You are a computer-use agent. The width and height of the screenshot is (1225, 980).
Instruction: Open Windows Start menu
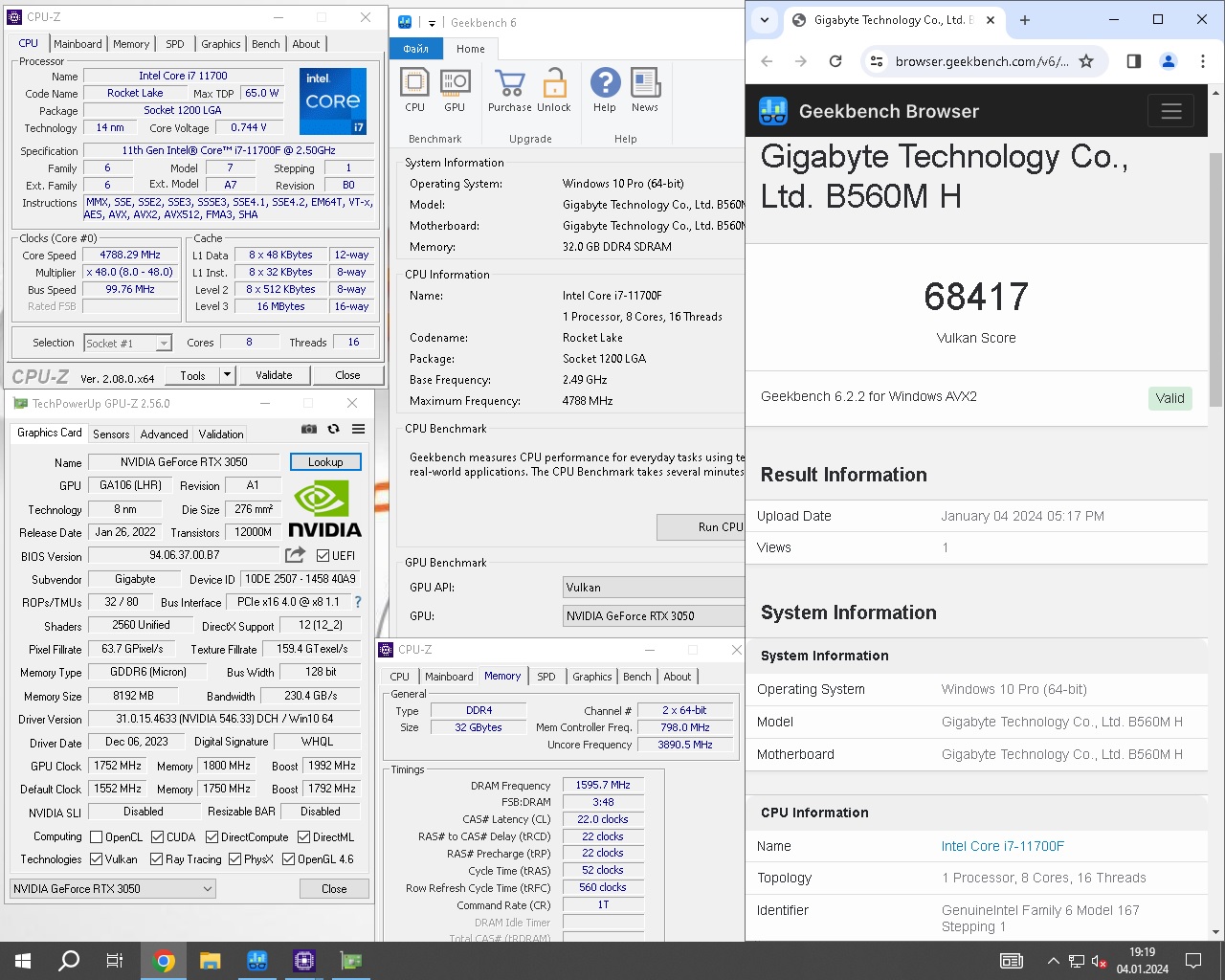[23, 961]
